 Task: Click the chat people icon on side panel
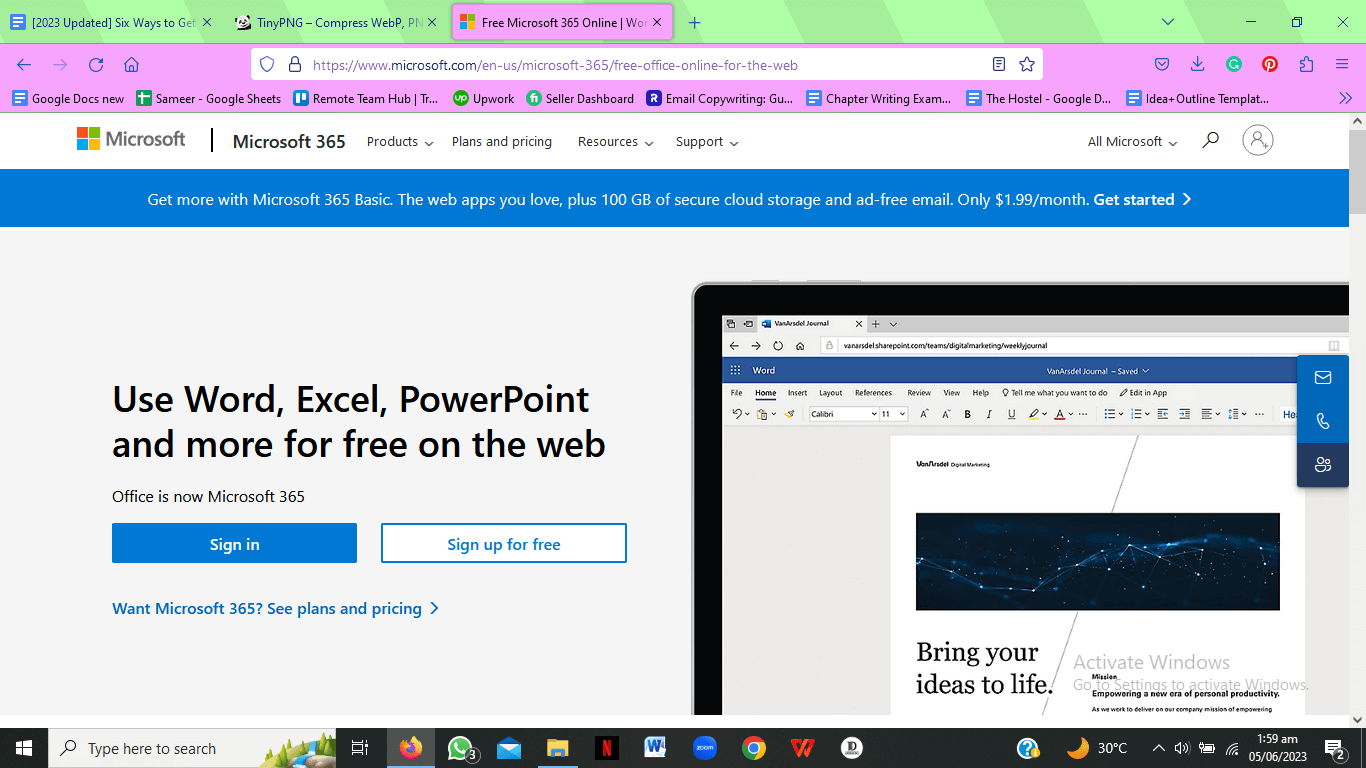tap(1323, 465)
